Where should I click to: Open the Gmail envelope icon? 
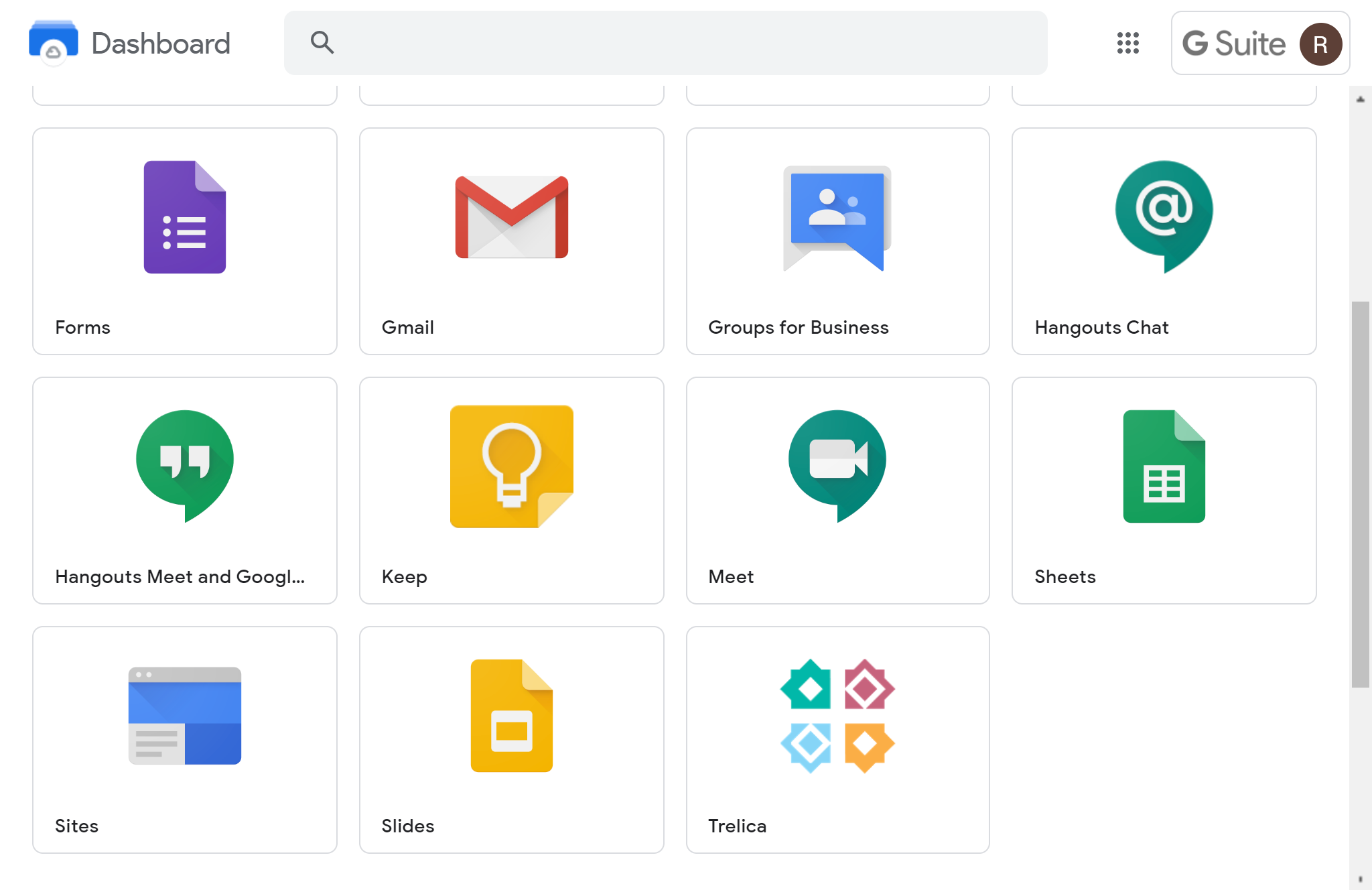point(512,217)
